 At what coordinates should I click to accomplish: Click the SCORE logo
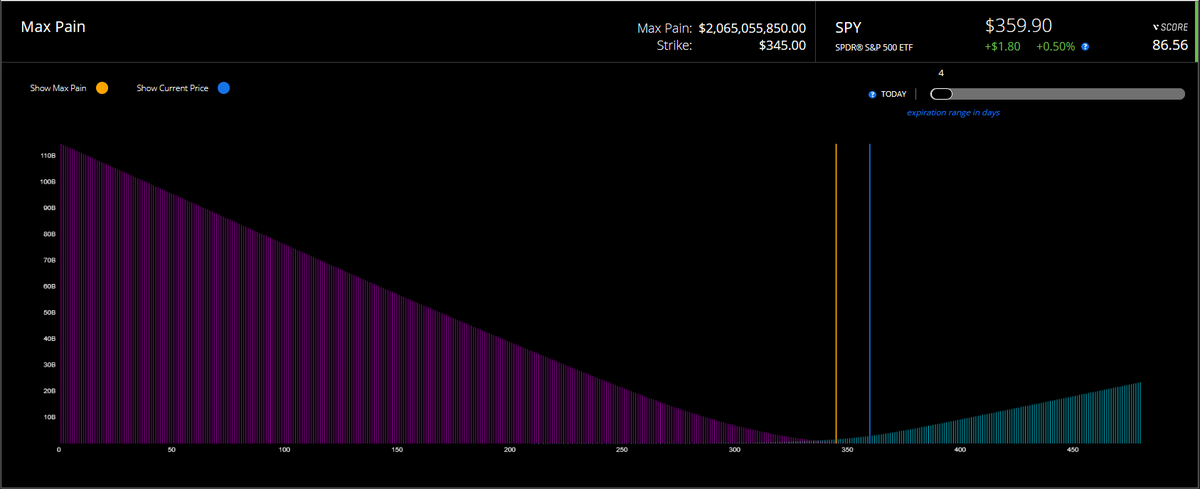pos(1168,27)
